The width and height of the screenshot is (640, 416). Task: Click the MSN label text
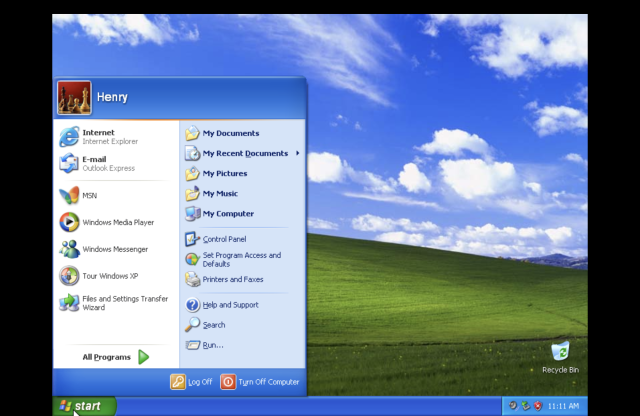tap(90, 196)
